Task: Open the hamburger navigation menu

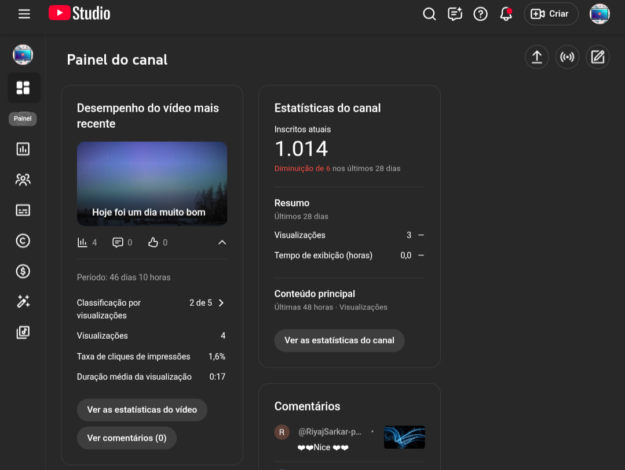Action: (x=24, y=14)
